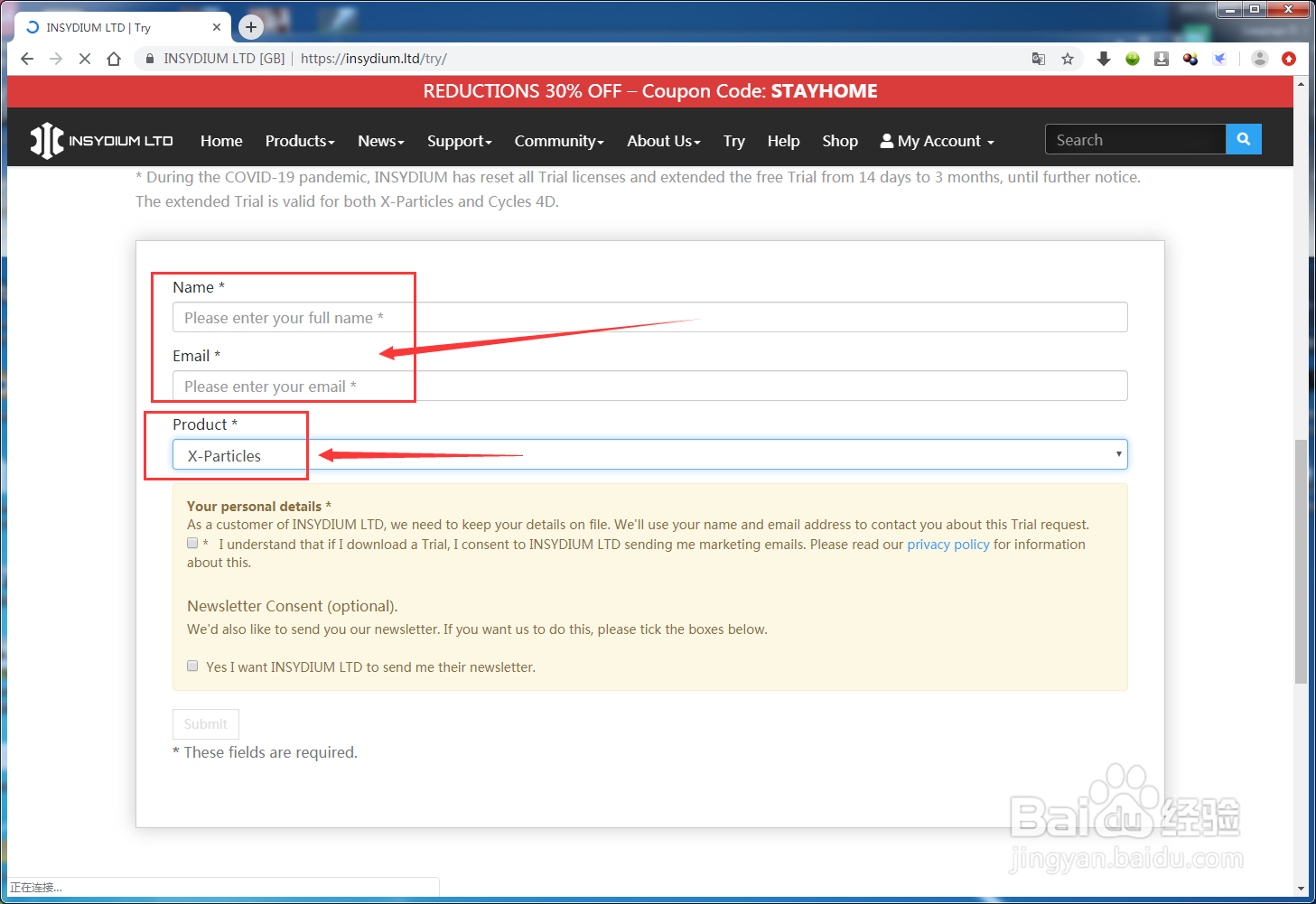
Task: Click the Submit button
Action: [206, 724]
